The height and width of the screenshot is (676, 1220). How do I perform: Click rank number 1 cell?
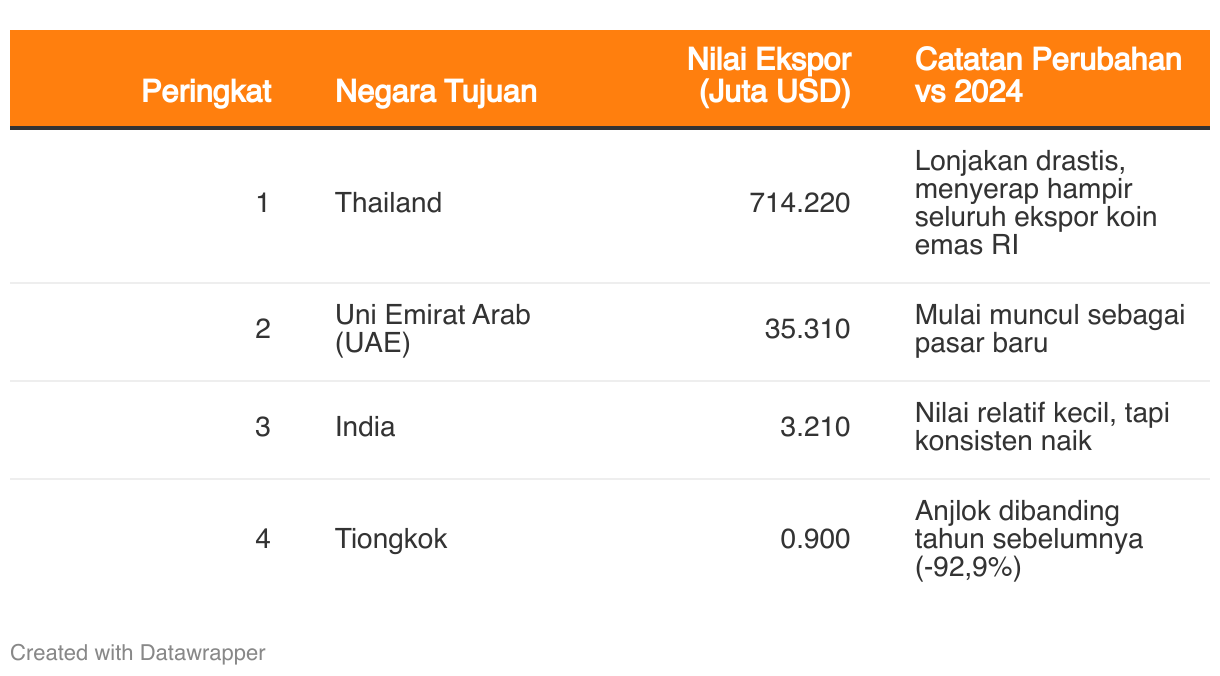tap(262, 203)
